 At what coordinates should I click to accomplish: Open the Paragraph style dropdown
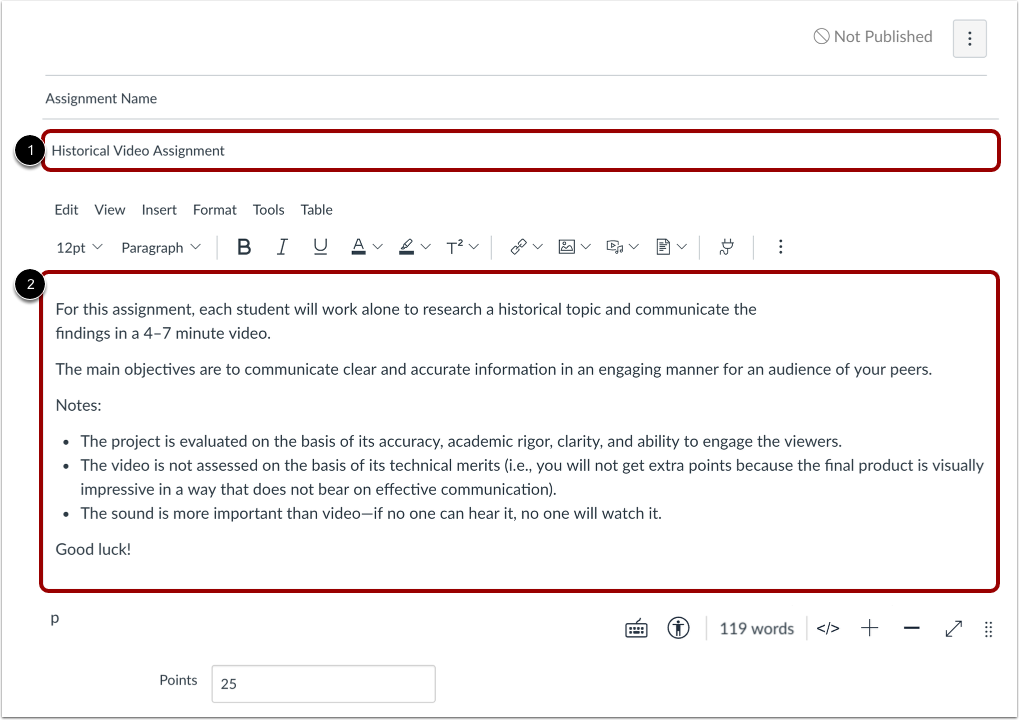(160, 246)
